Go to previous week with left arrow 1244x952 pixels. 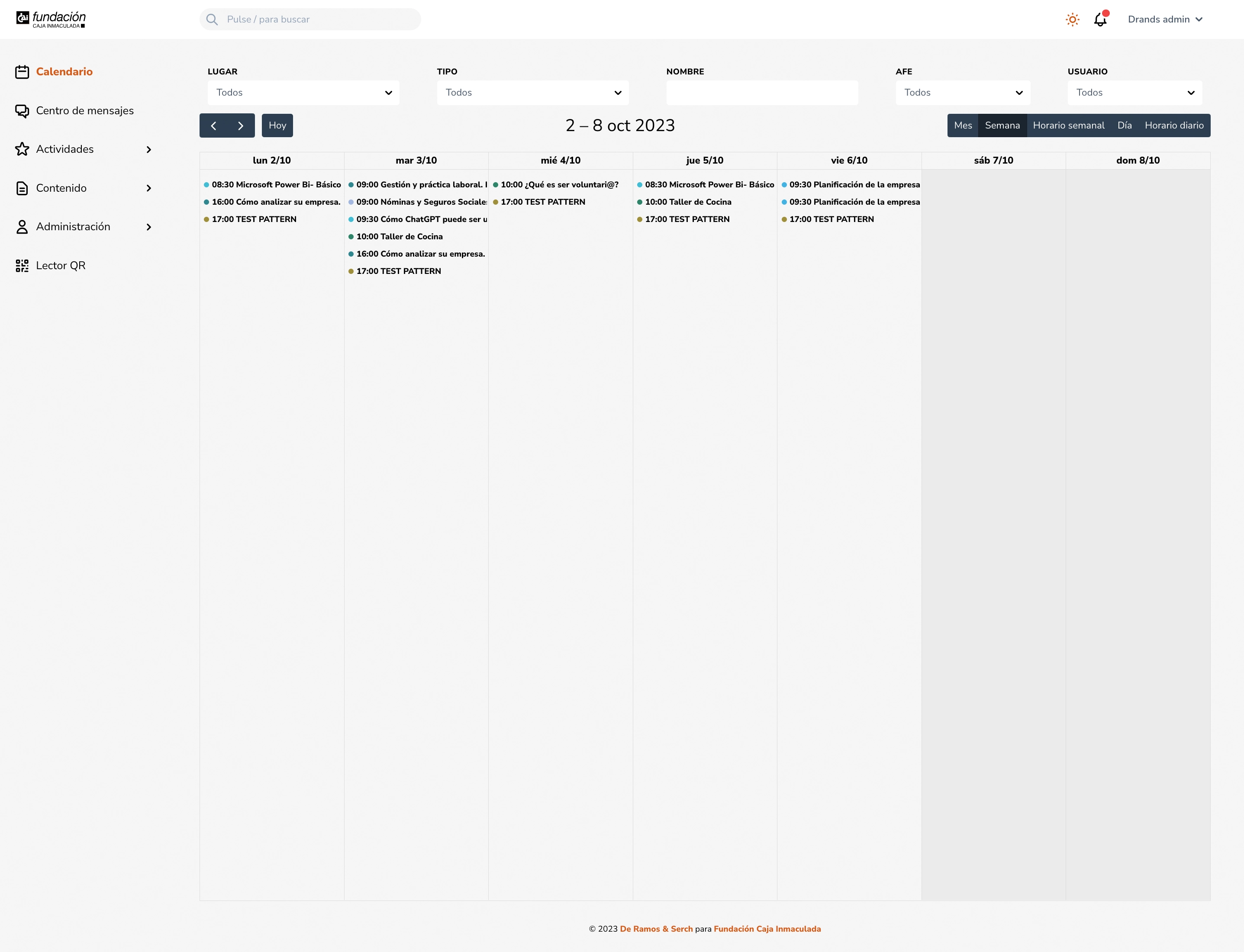pyautogui.click(x=214, y=126)
